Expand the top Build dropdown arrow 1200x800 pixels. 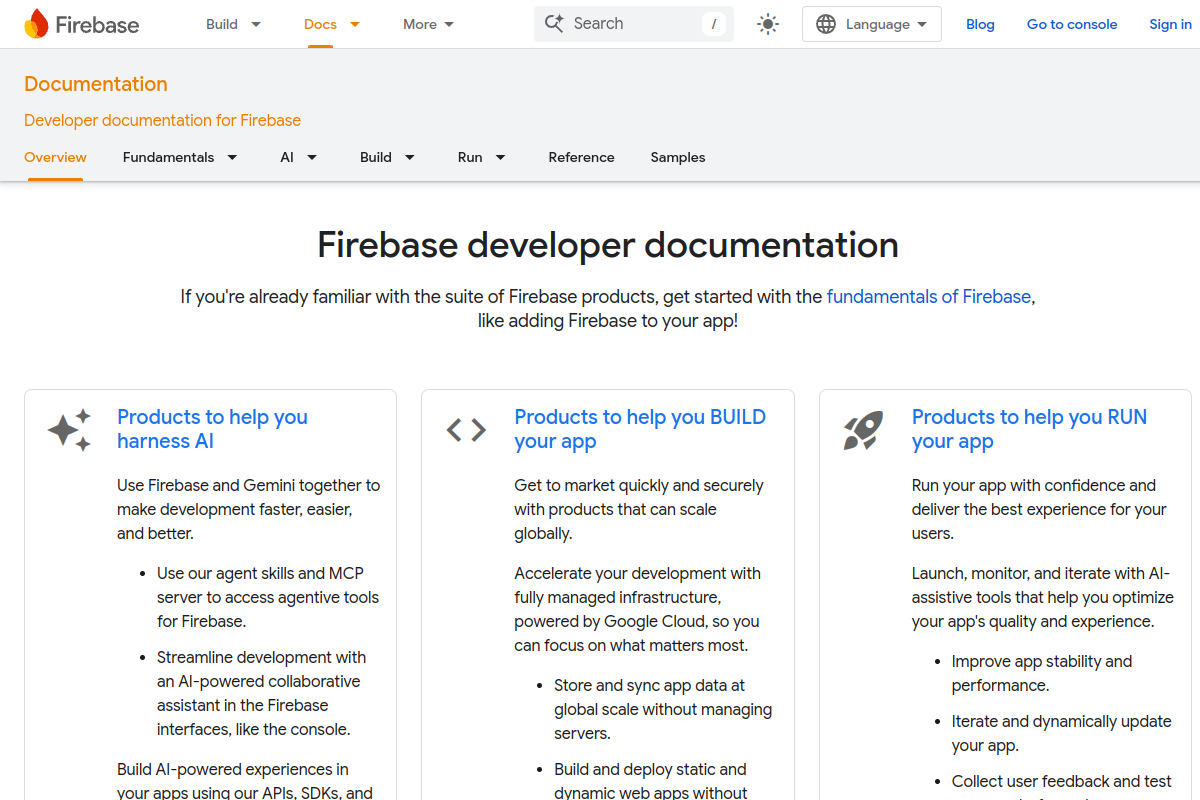click(x=256, y=24)
